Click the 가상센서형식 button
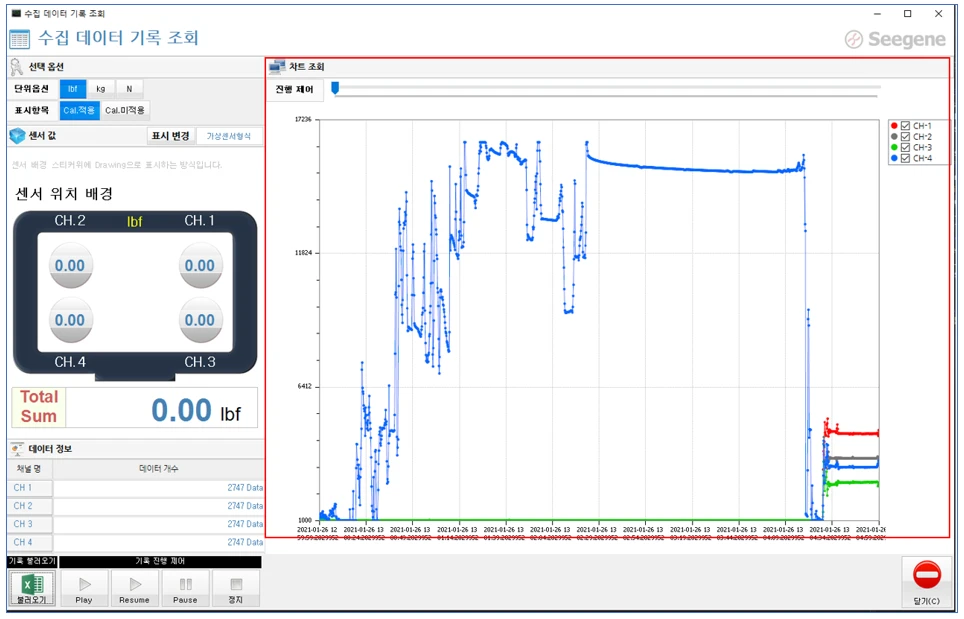964x619 pixels. point(229,136)
